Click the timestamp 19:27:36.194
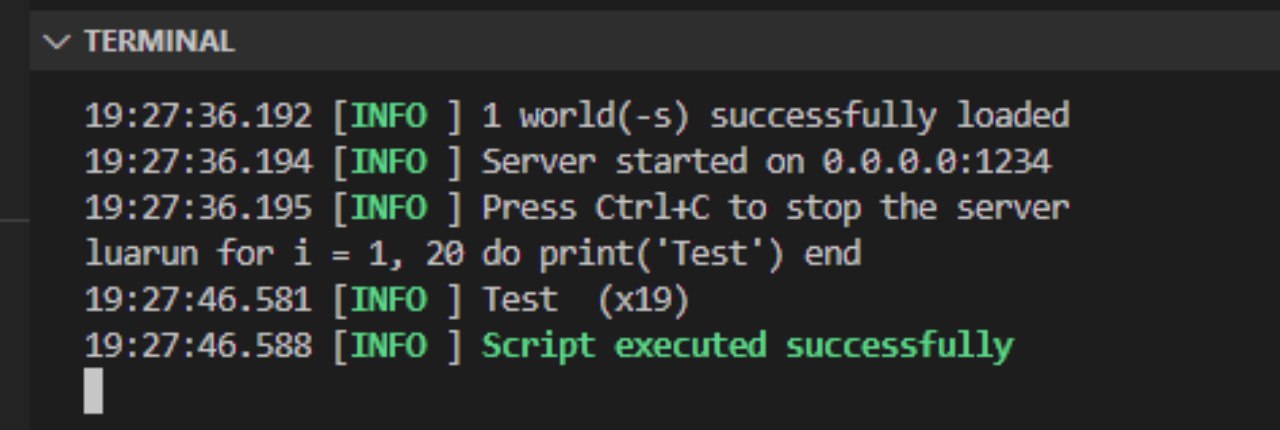 pyautogui.click(x=198, y=162)
